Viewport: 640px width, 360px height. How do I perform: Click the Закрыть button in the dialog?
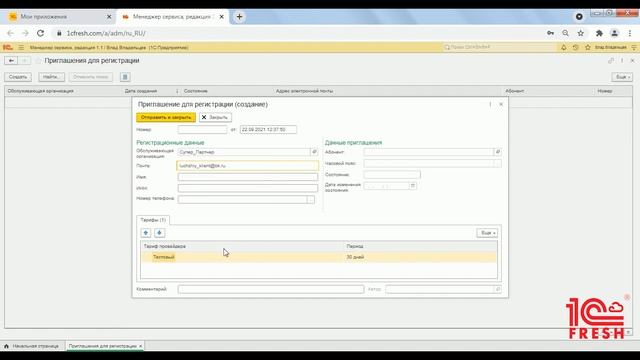click(x=215, y=117)
